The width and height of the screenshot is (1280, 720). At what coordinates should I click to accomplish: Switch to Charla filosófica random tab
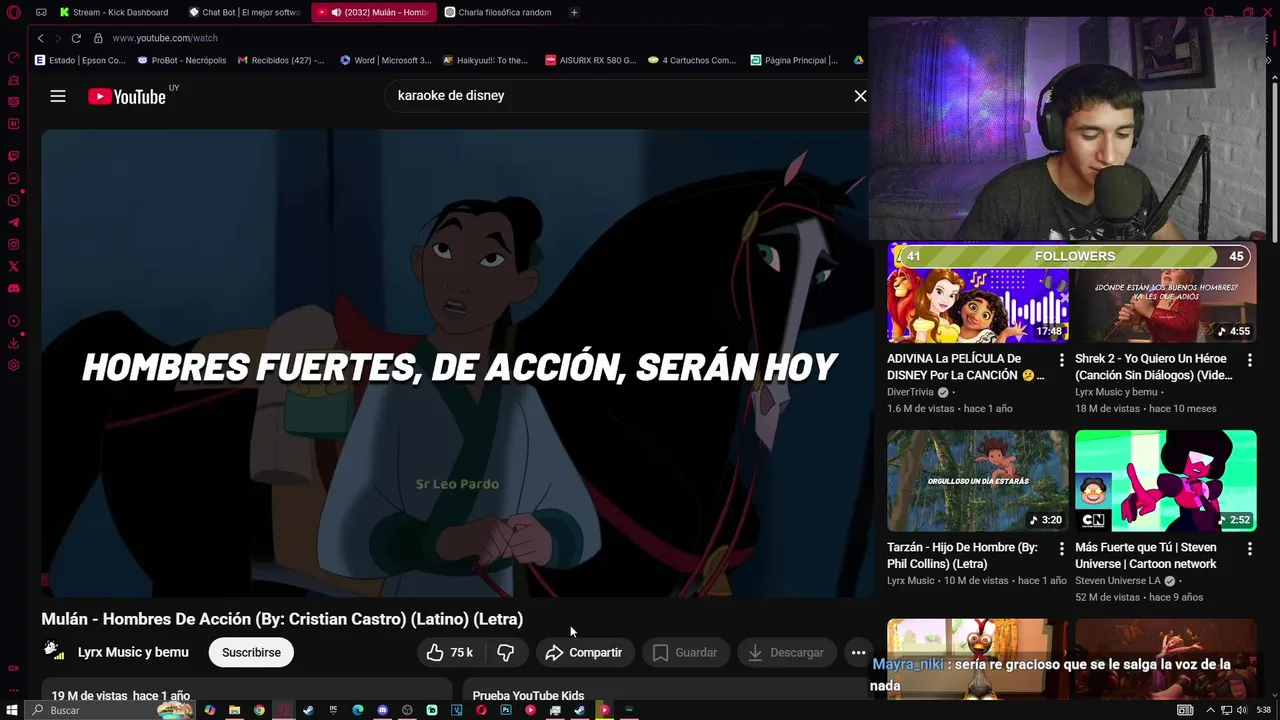(x=500, y=12)
